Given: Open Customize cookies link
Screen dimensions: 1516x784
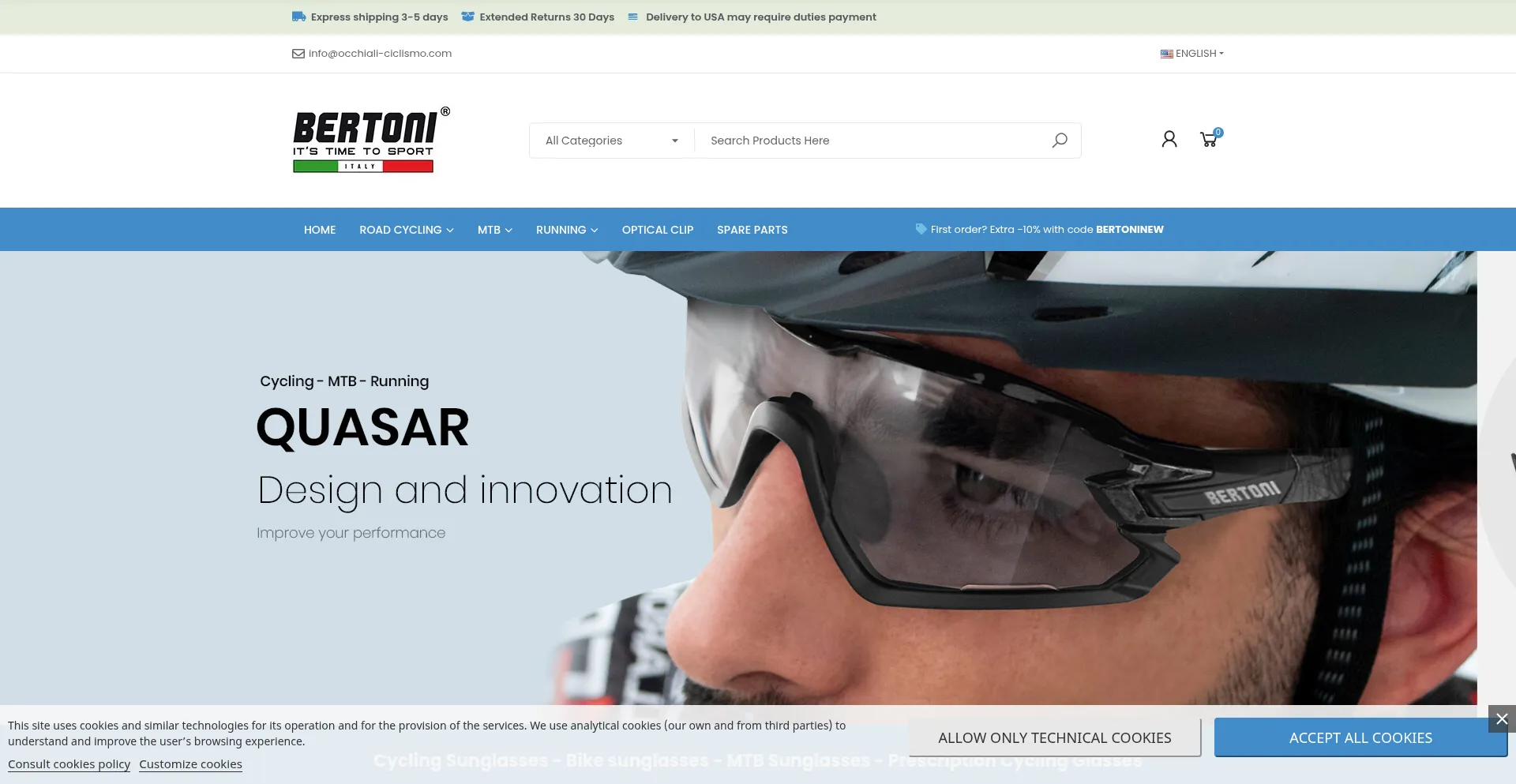Looking at the screenshot, I should pos(190,764).
